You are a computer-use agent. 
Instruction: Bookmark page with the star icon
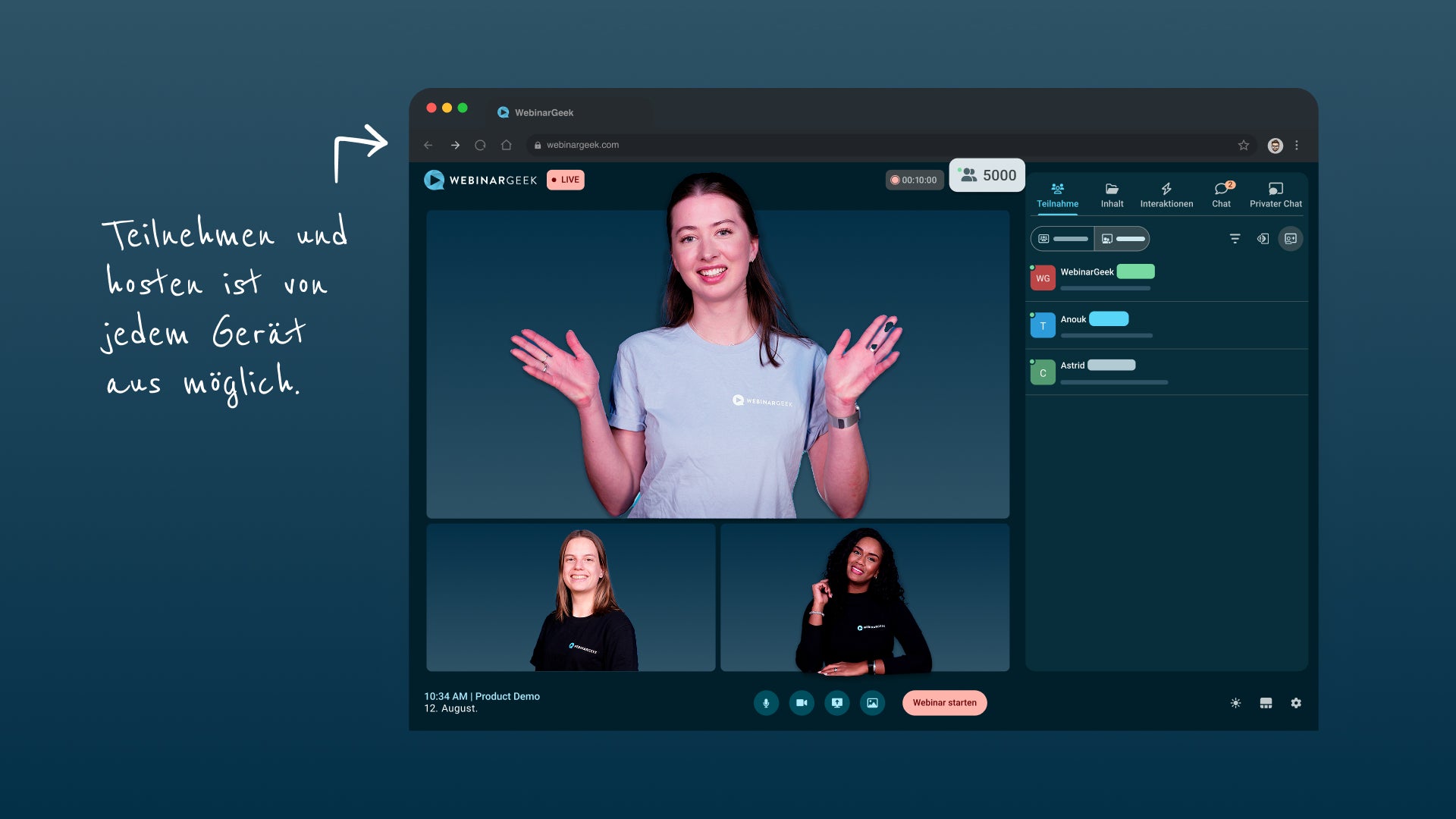(1244, 145)
